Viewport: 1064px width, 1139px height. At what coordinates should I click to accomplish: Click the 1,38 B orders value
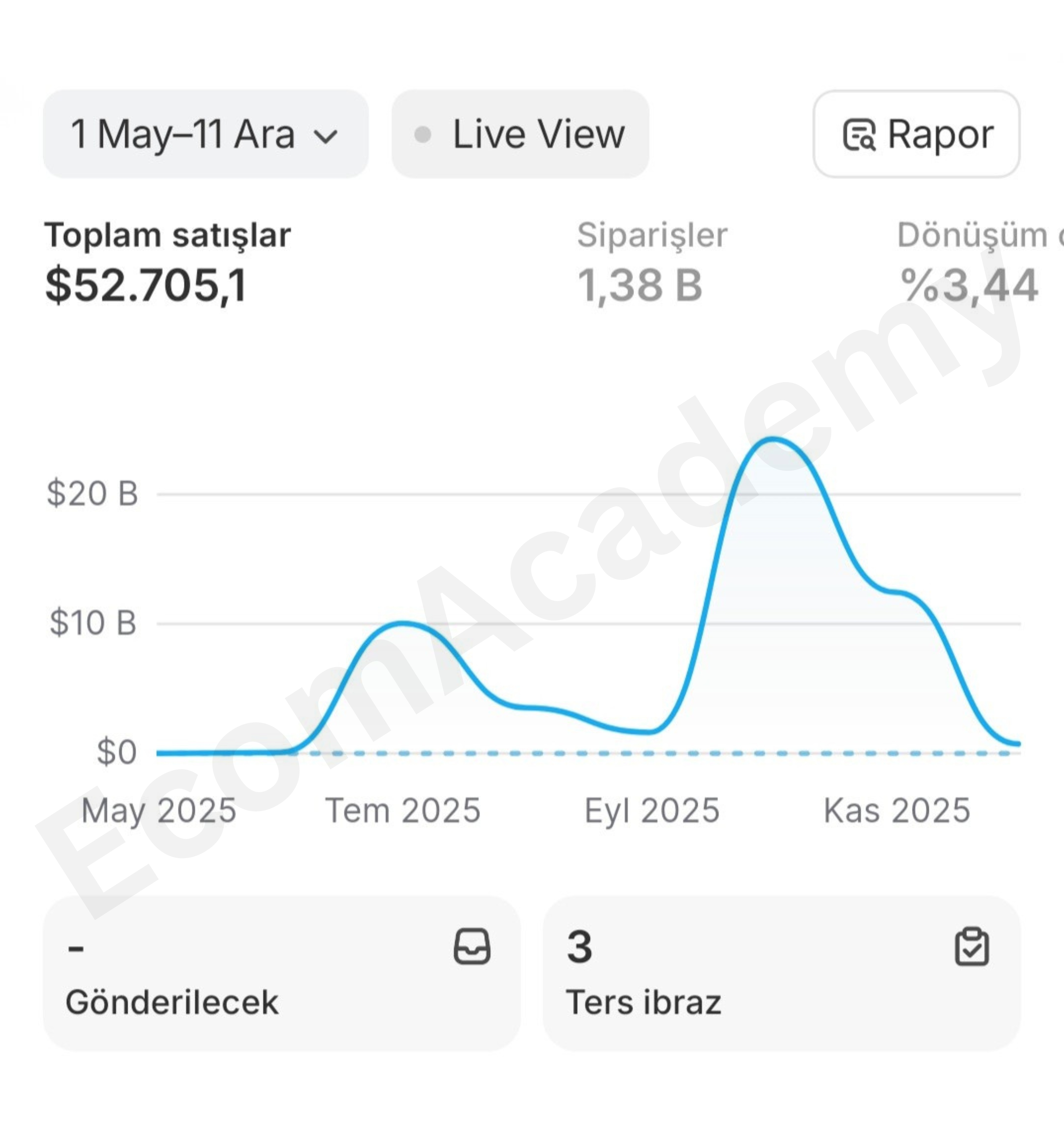(x=639, y=285)
